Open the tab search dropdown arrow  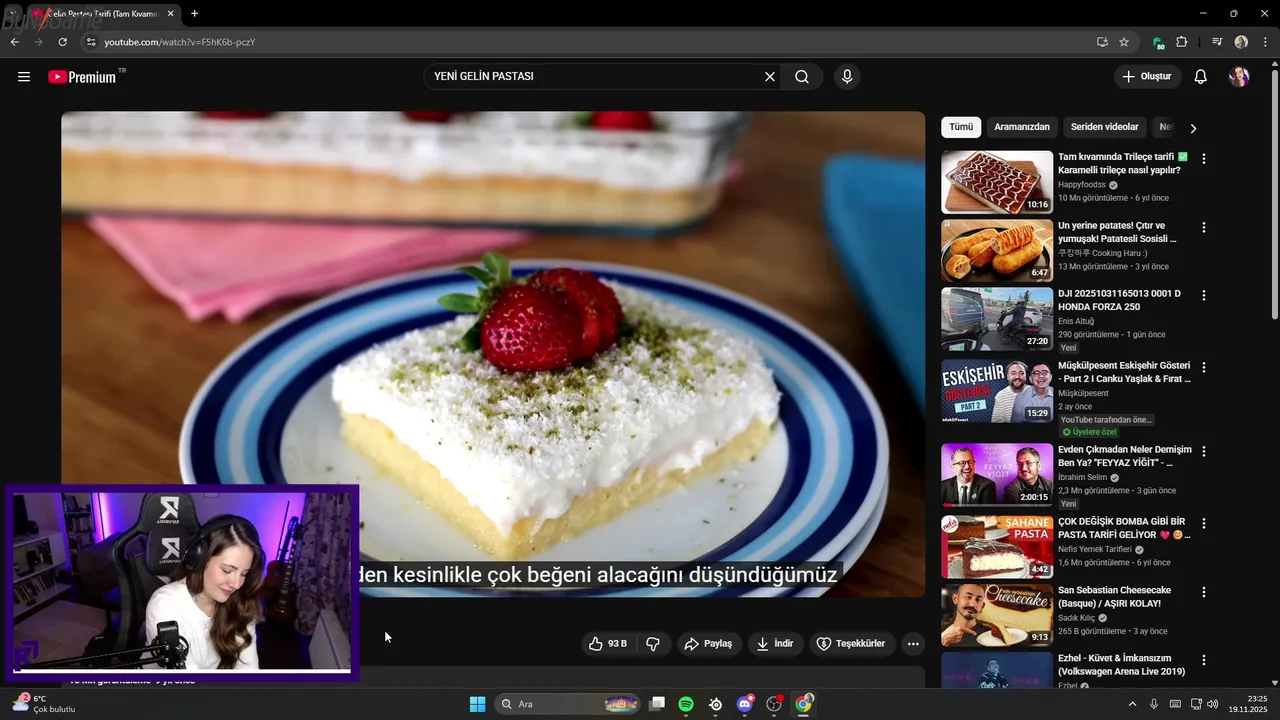[13, 14]
